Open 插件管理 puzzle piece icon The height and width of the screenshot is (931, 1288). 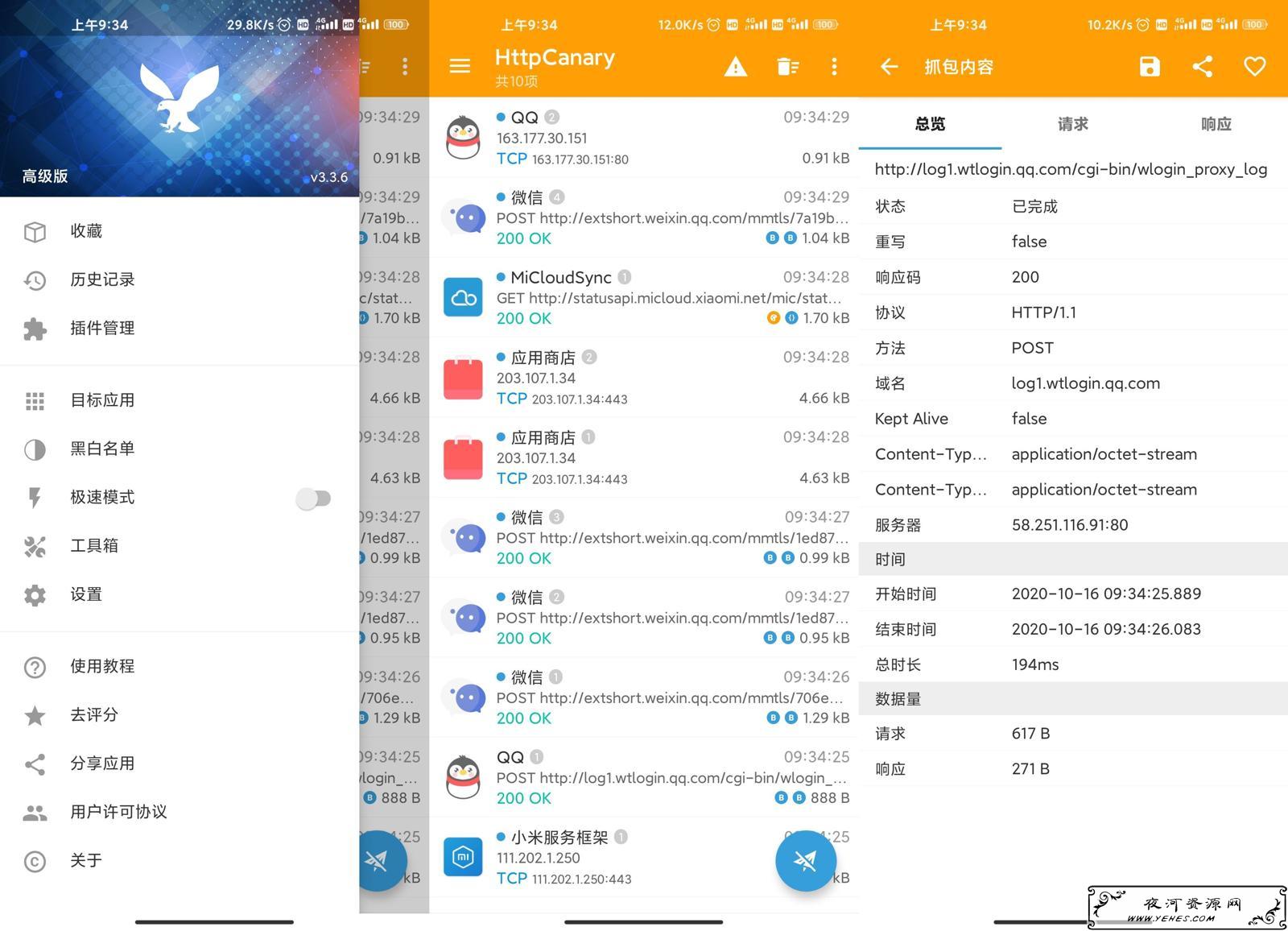[x=35, y=329]
